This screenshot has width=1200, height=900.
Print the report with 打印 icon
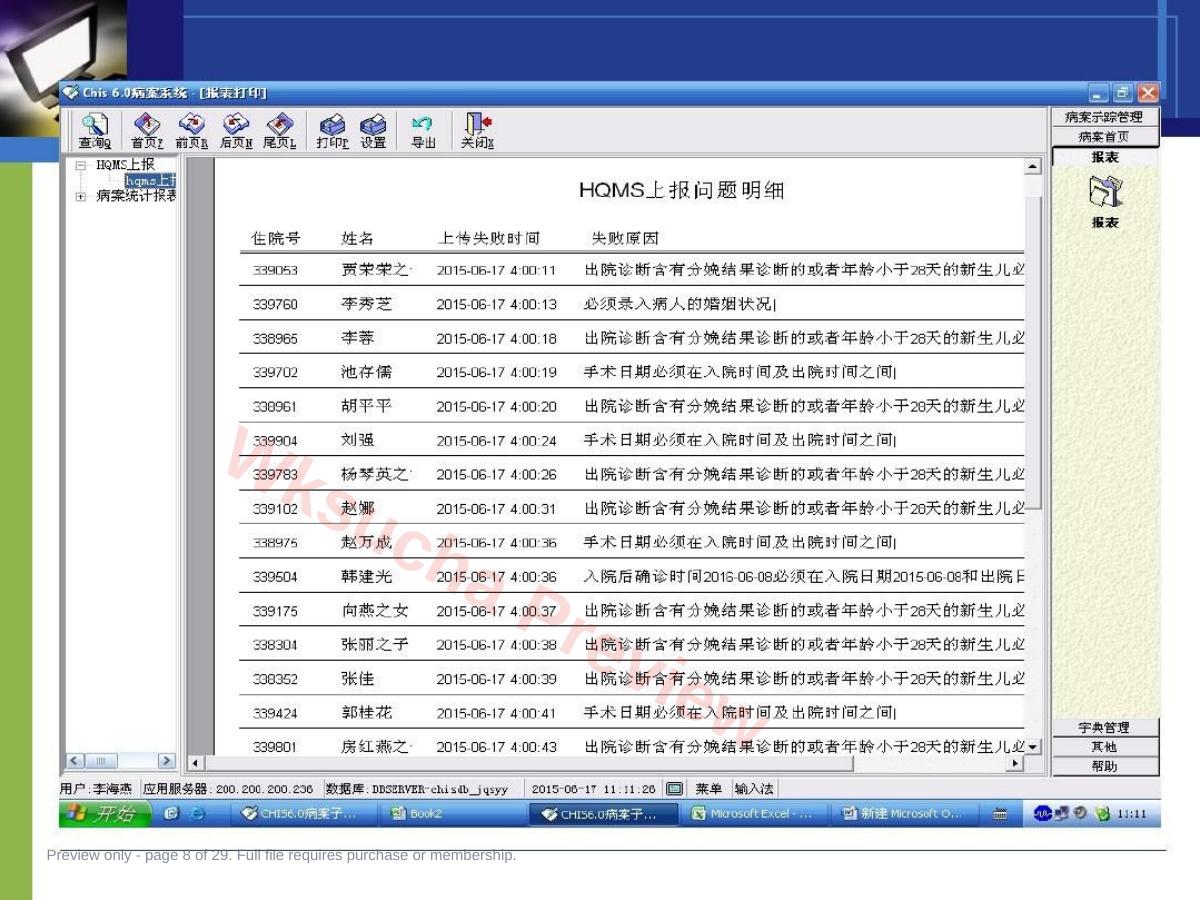[332, 131]
